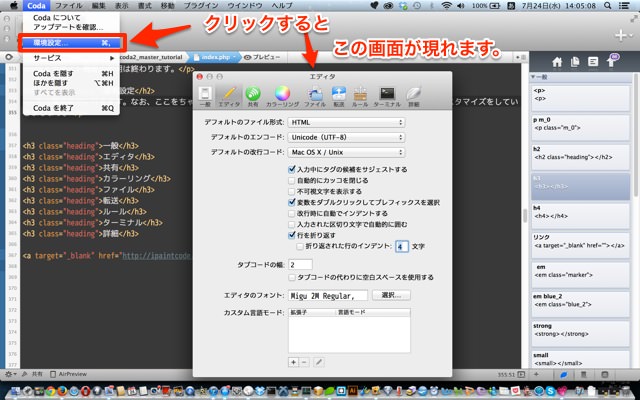Enable 改行時に自動でインデントする checkbox

[x=291, y=213]
